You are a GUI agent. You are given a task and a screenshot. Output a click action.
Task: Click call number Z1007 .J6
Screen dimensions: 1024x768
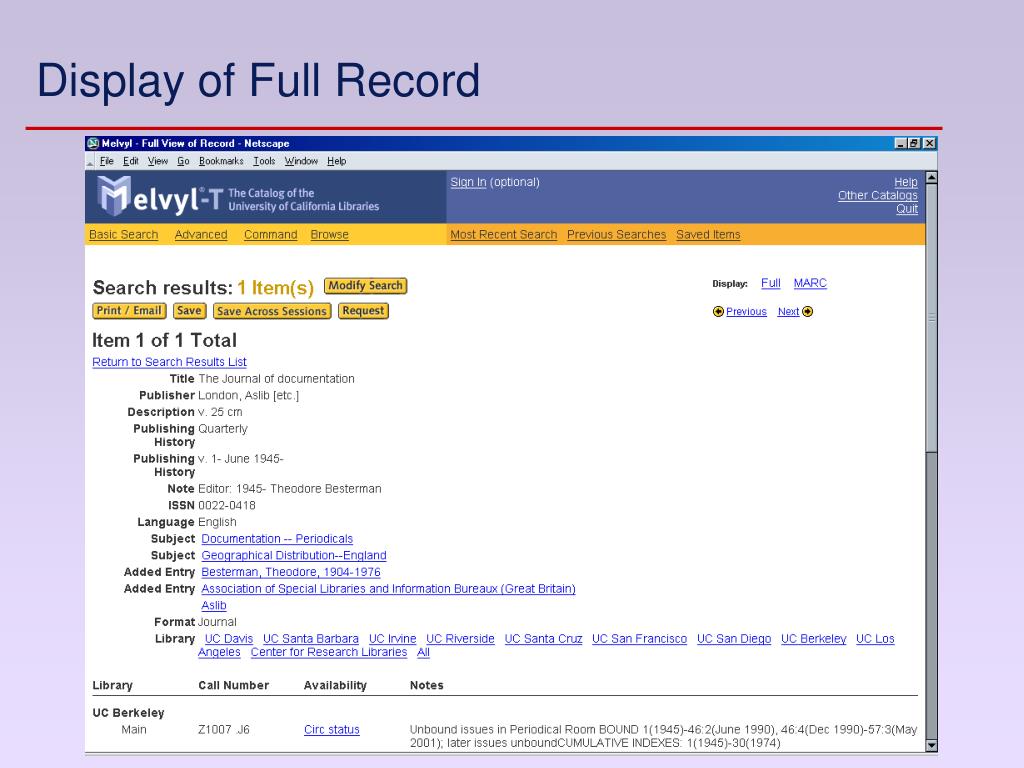(x=224, y=729)
